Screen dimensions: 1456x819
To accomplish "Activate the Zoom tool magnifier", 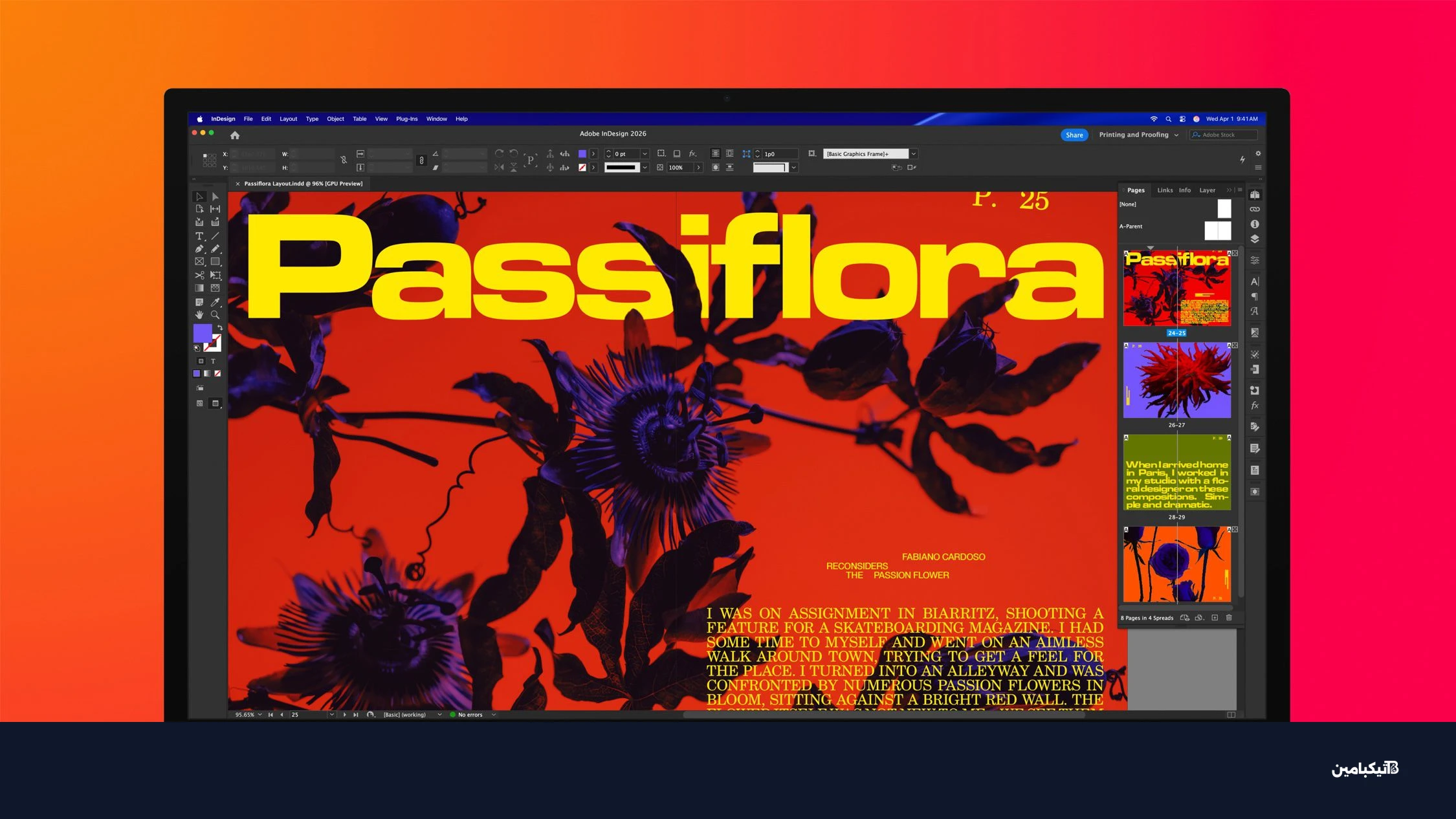I will (215, 315).
